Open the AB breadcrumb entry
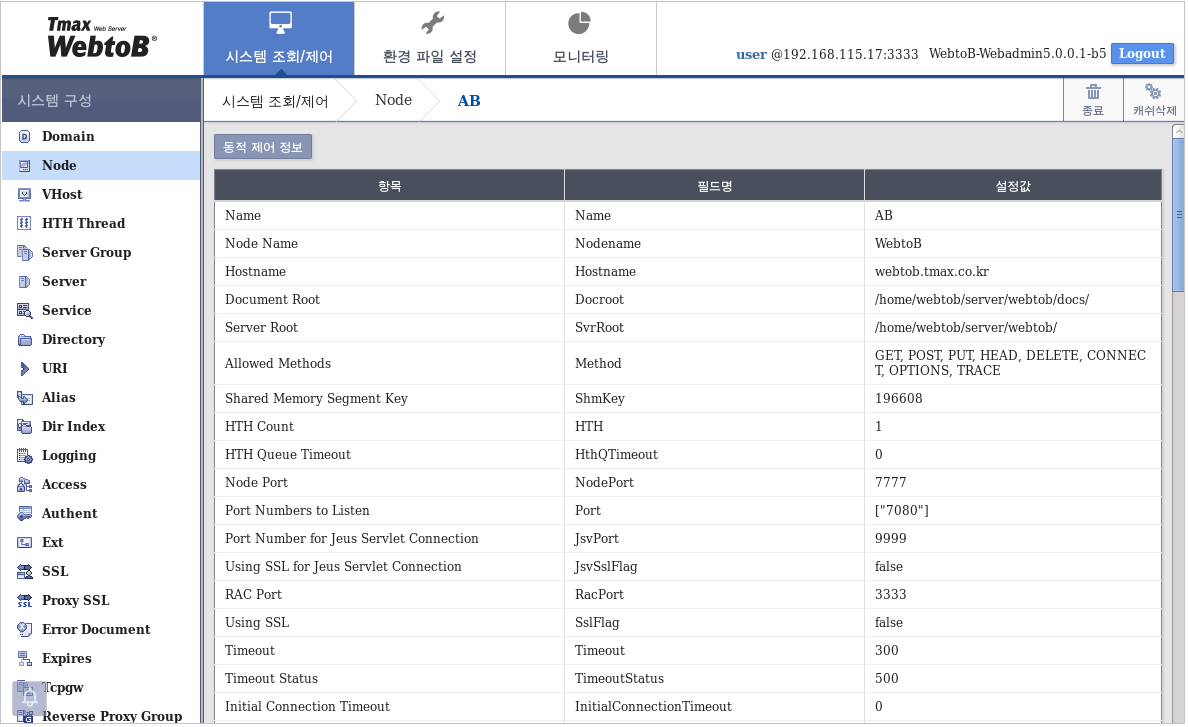This screenshot has height=727, width=1188. (x=469, y=100)
